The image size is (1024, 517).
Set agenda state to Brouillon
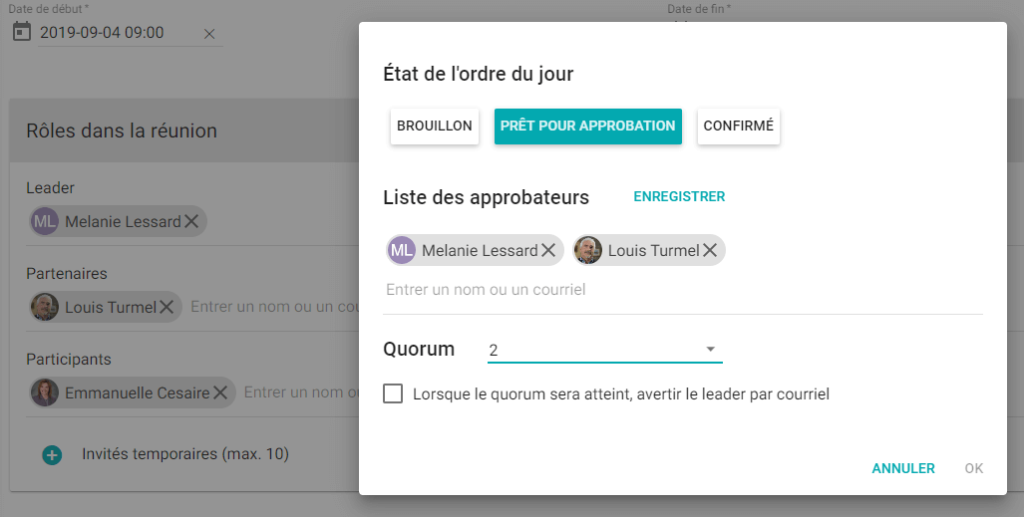point(434,126)
